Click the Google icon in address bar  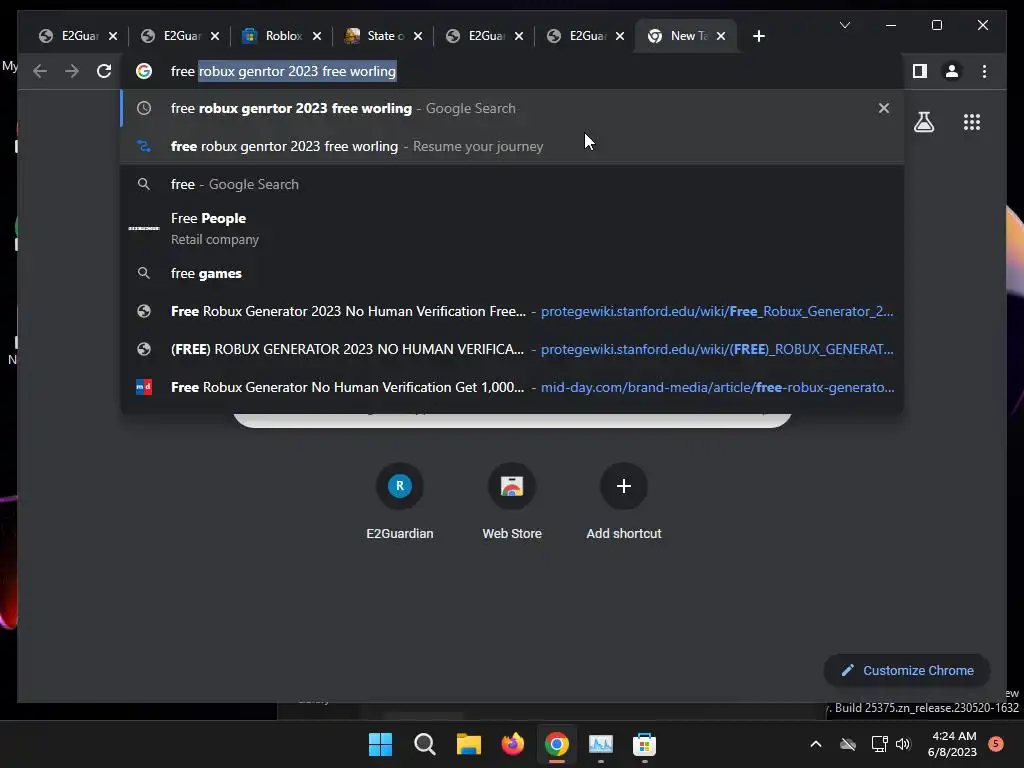[x=144, y=71]
